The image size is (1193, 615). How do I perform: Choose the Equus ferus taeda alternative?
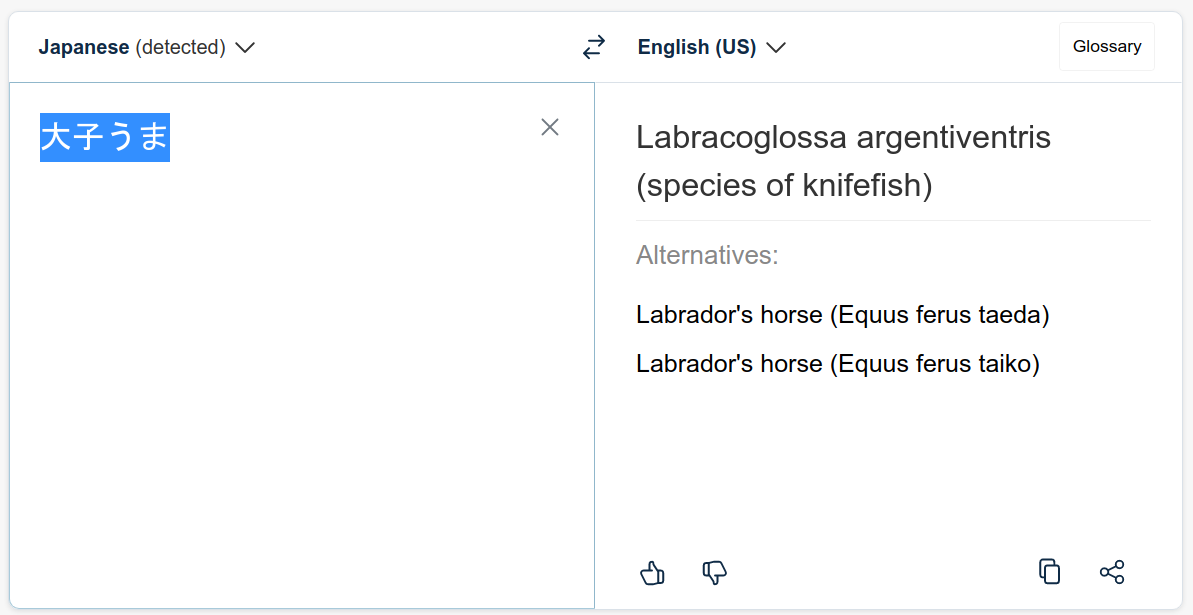click(x=842, y=315)
